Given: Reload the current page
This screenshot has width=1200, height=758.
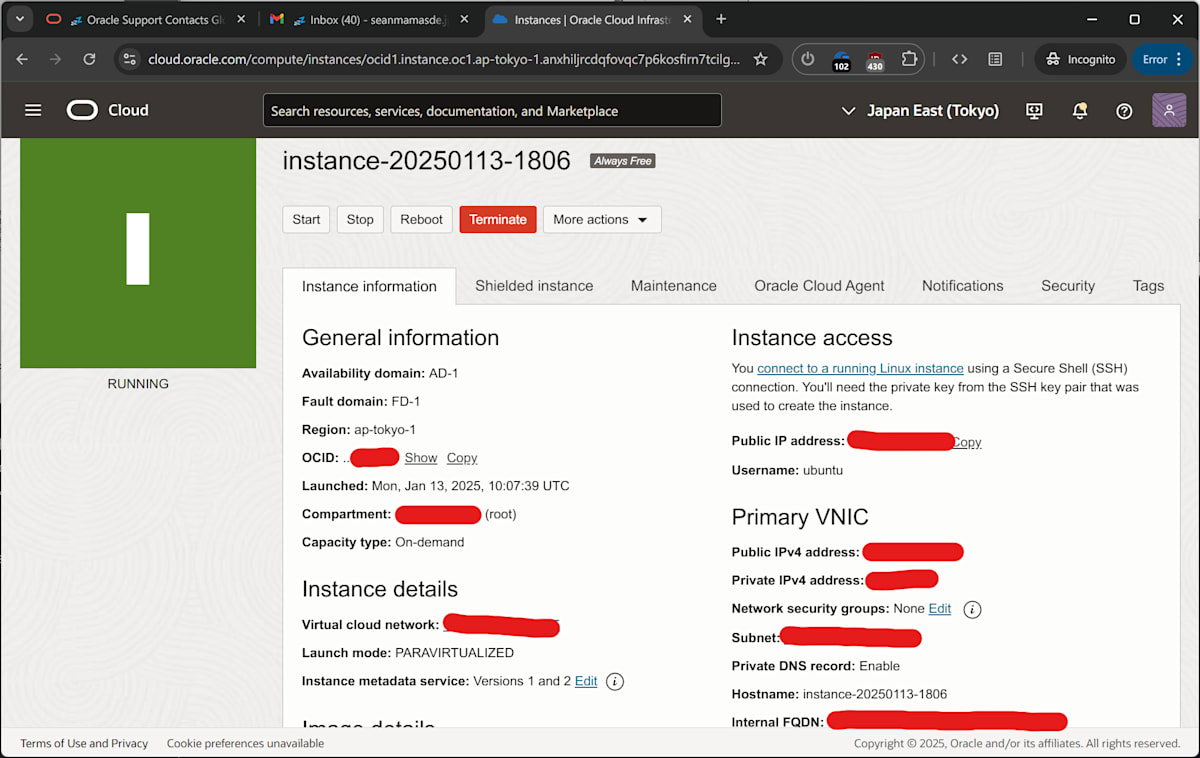Looking at the screenshot, I should [x=89, y=59].
